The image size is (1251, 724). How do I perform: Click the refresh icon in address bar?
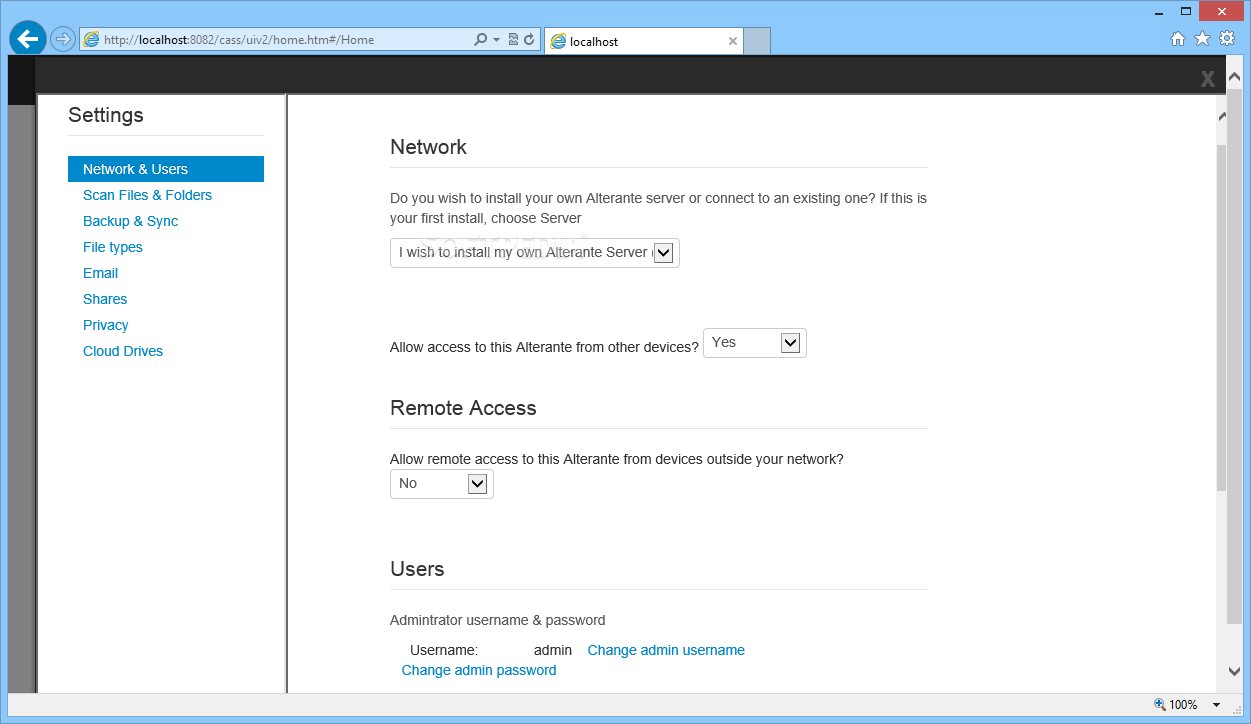tap(529, 40)
